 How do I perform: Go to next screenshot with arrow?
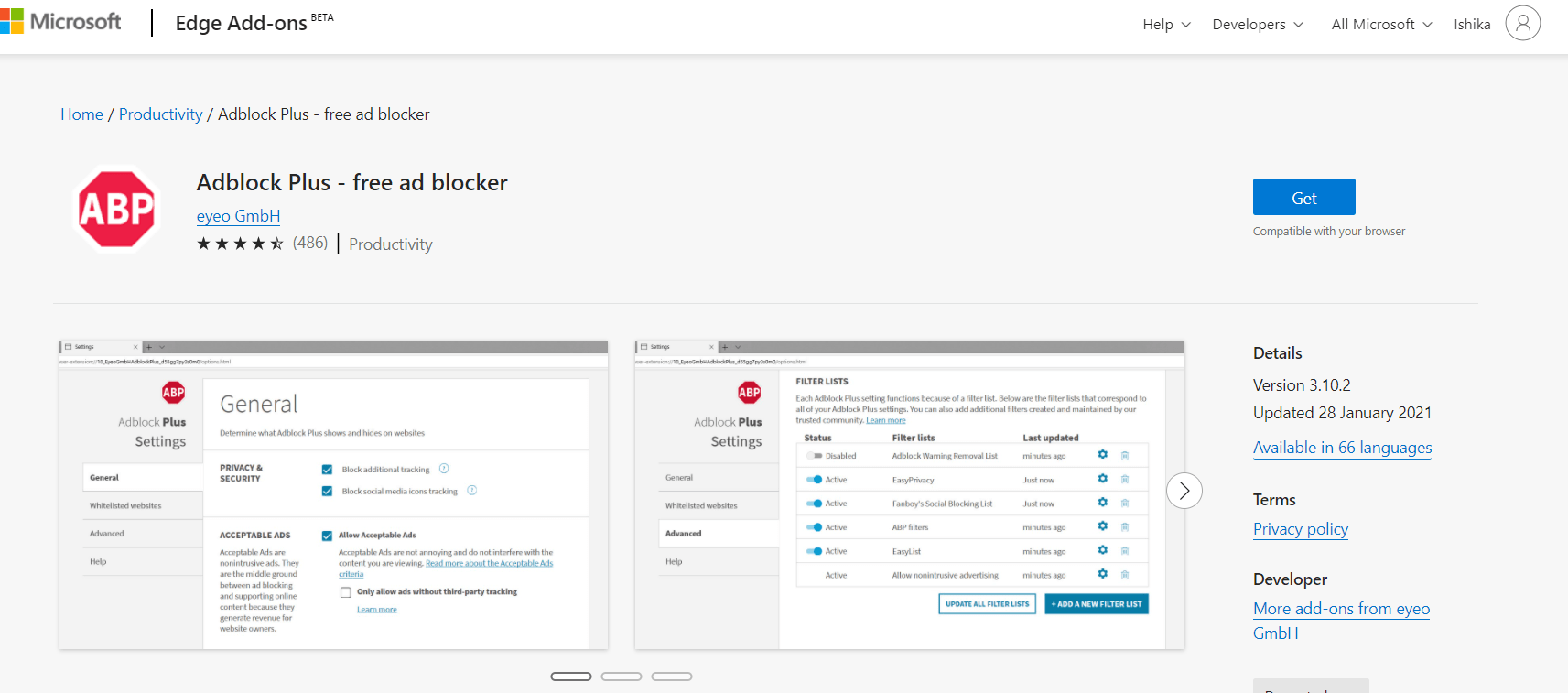(1184, 492)
